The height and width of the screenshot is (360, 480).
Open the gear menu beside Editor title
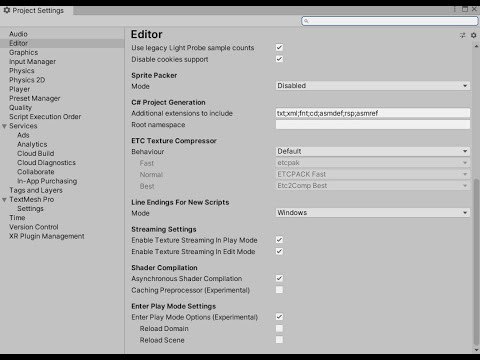473,35
